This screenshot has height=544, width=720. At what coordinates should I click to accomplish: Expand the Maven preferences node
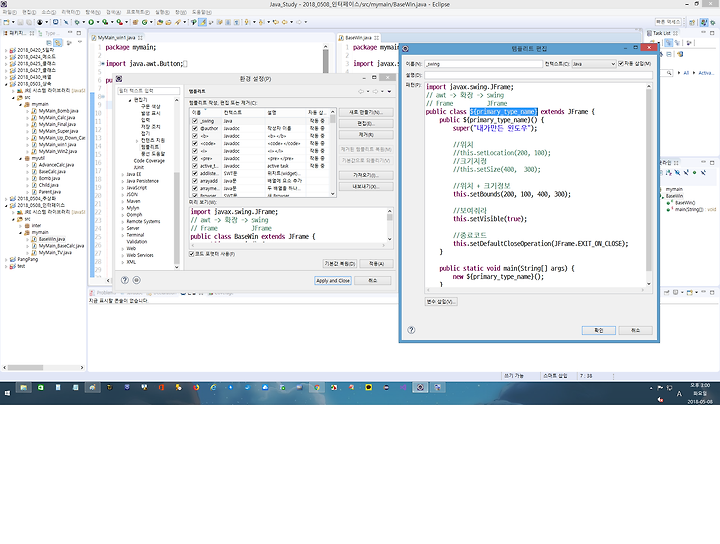pos(123,201)
